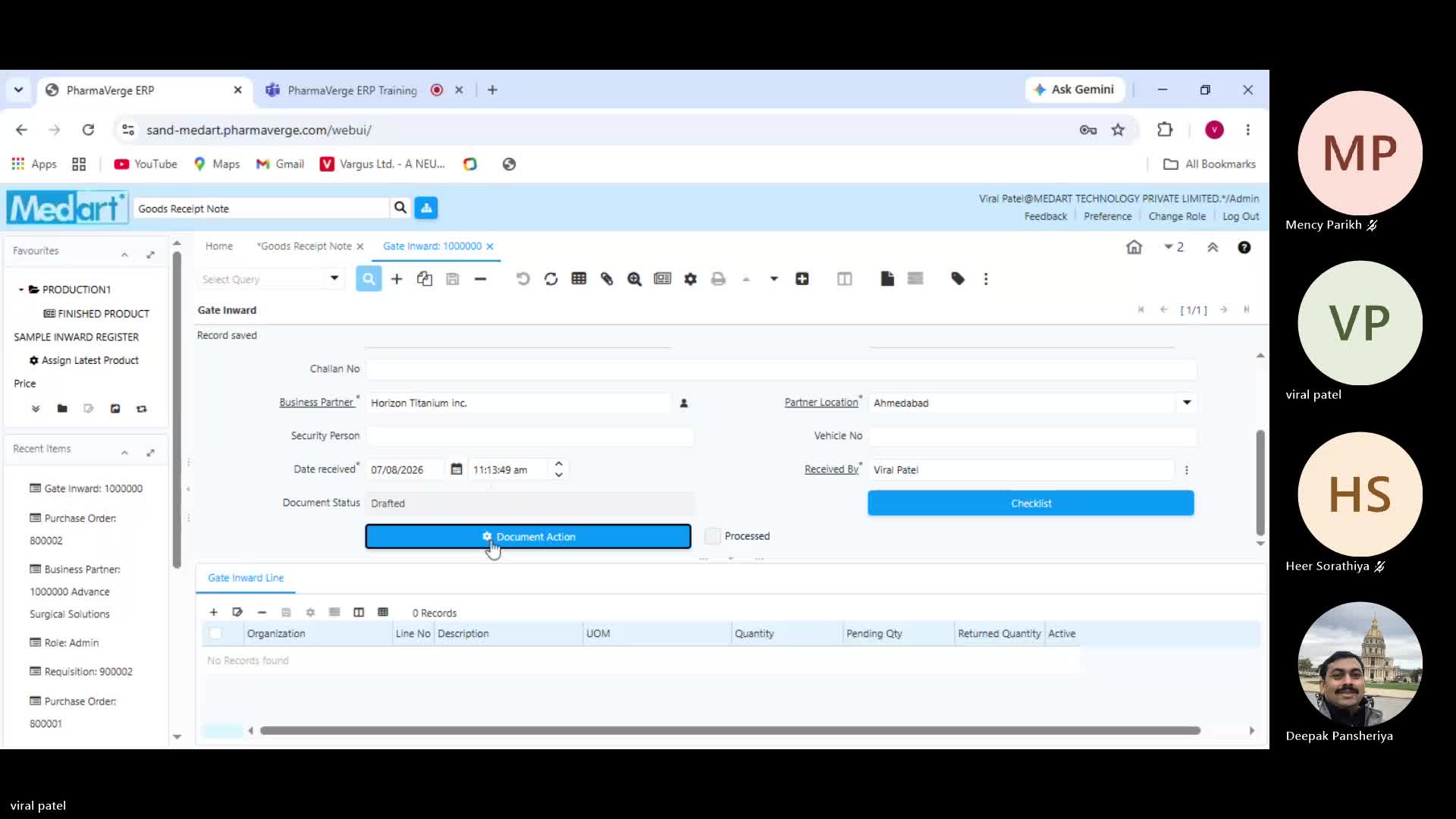
Task: Create a new record with plus icon
Action: (397, 279)
